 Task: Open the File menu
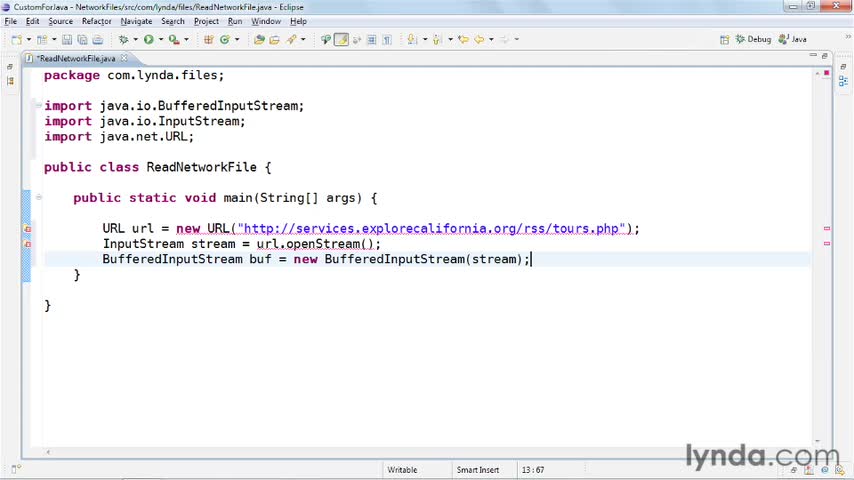(x=10, y=21)
